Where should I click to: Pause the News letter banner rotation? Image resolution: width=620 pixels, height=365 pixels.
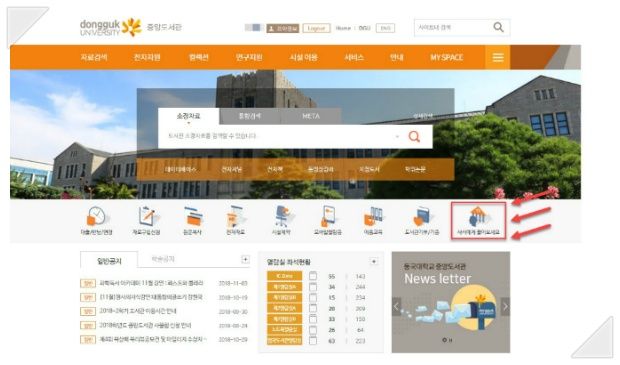point(450,340)
